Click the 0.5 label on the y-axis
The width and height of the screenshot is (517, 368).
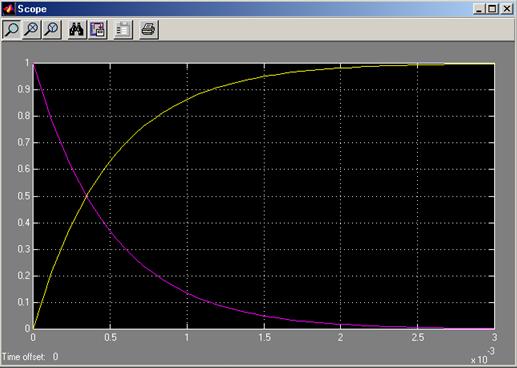point(24,196)
